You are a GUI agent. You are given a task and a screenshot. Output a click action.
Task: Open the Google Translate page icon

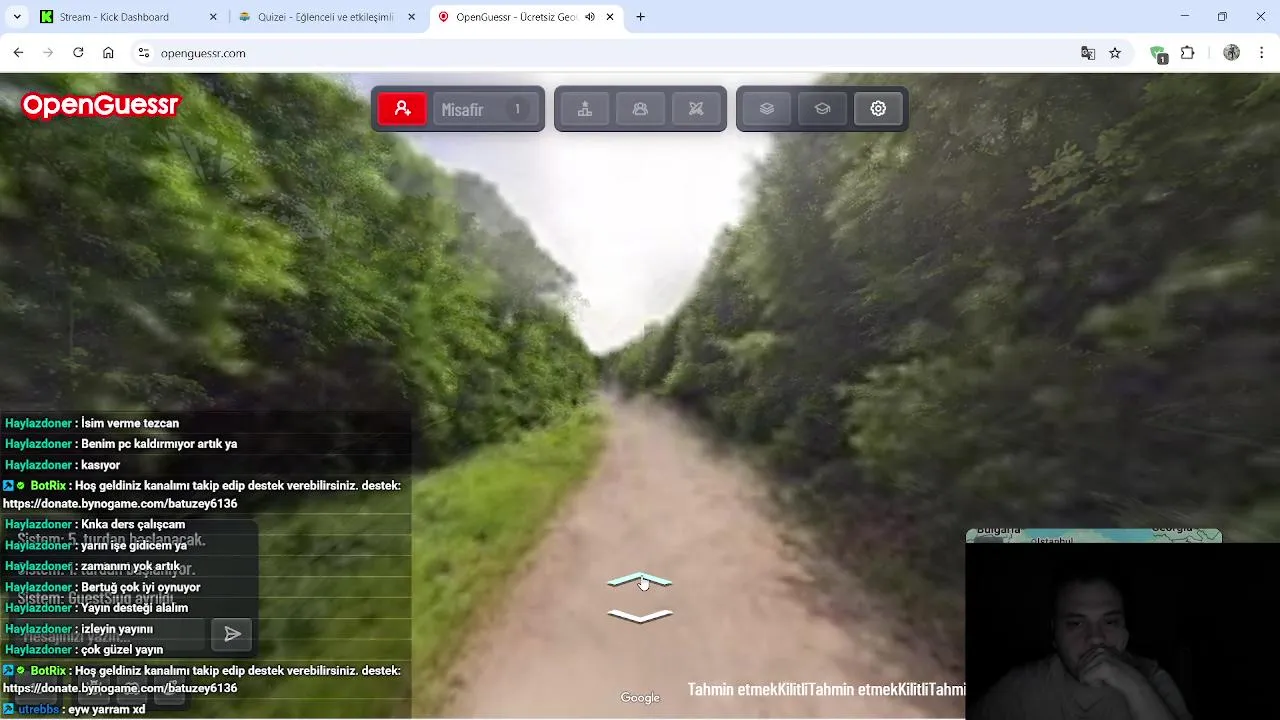tap(1088, 53)
